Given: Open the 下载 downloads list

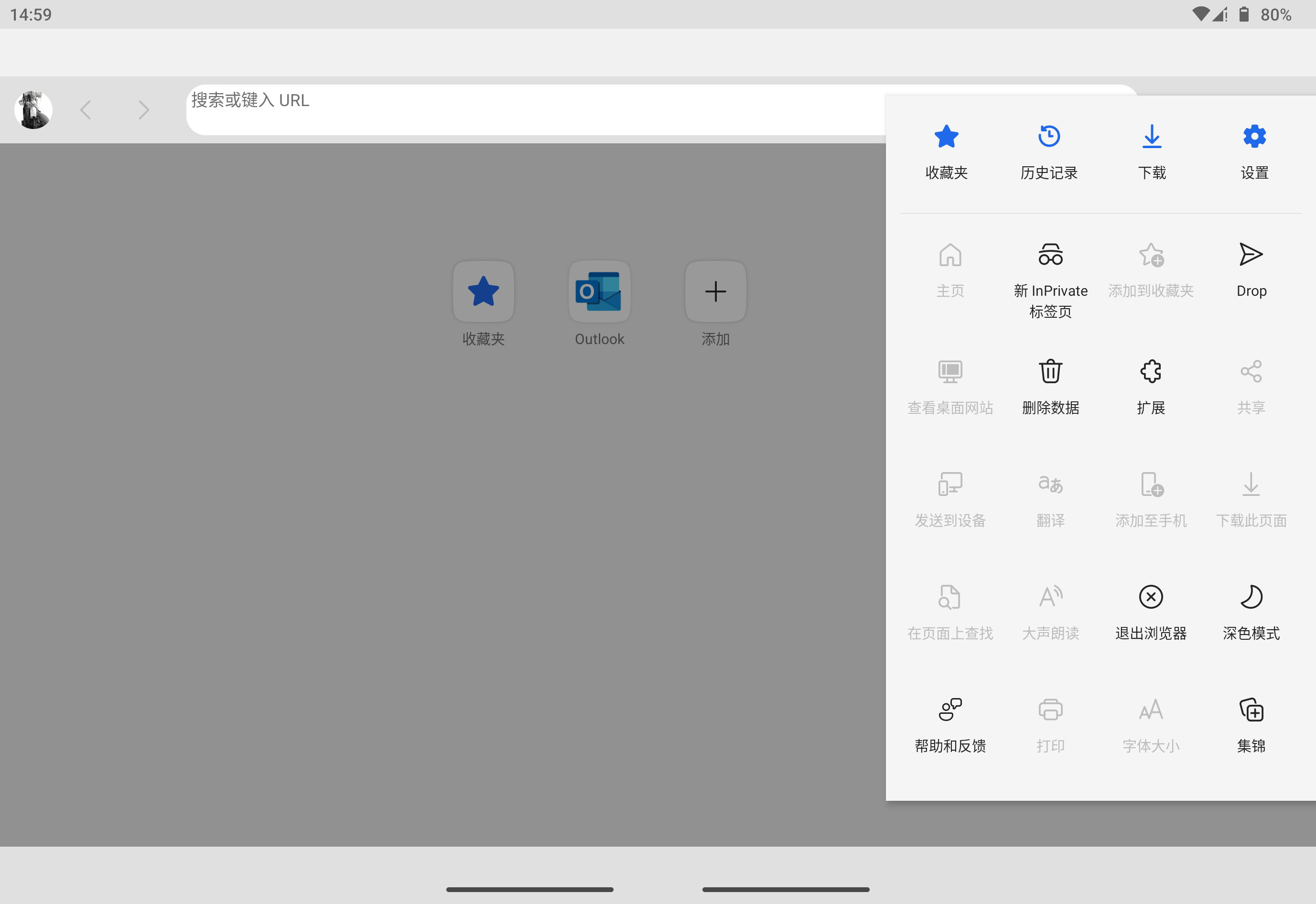Looking at the screenshot, I should click(x=1152, y=152).
